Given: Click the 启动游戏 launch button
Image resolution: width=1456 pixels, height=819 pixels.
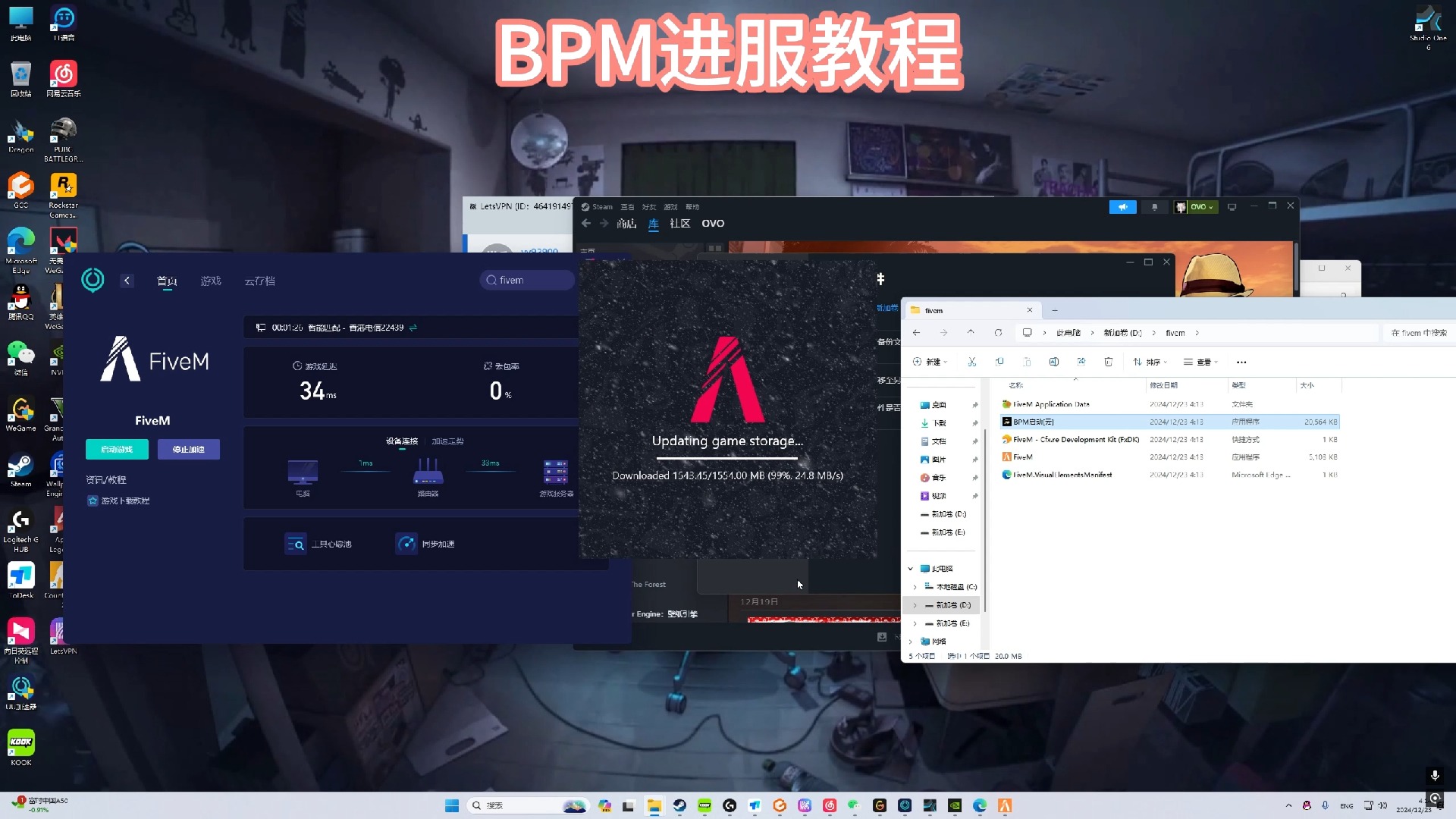Looking at the screenshot, I should [x=117, y=450].
